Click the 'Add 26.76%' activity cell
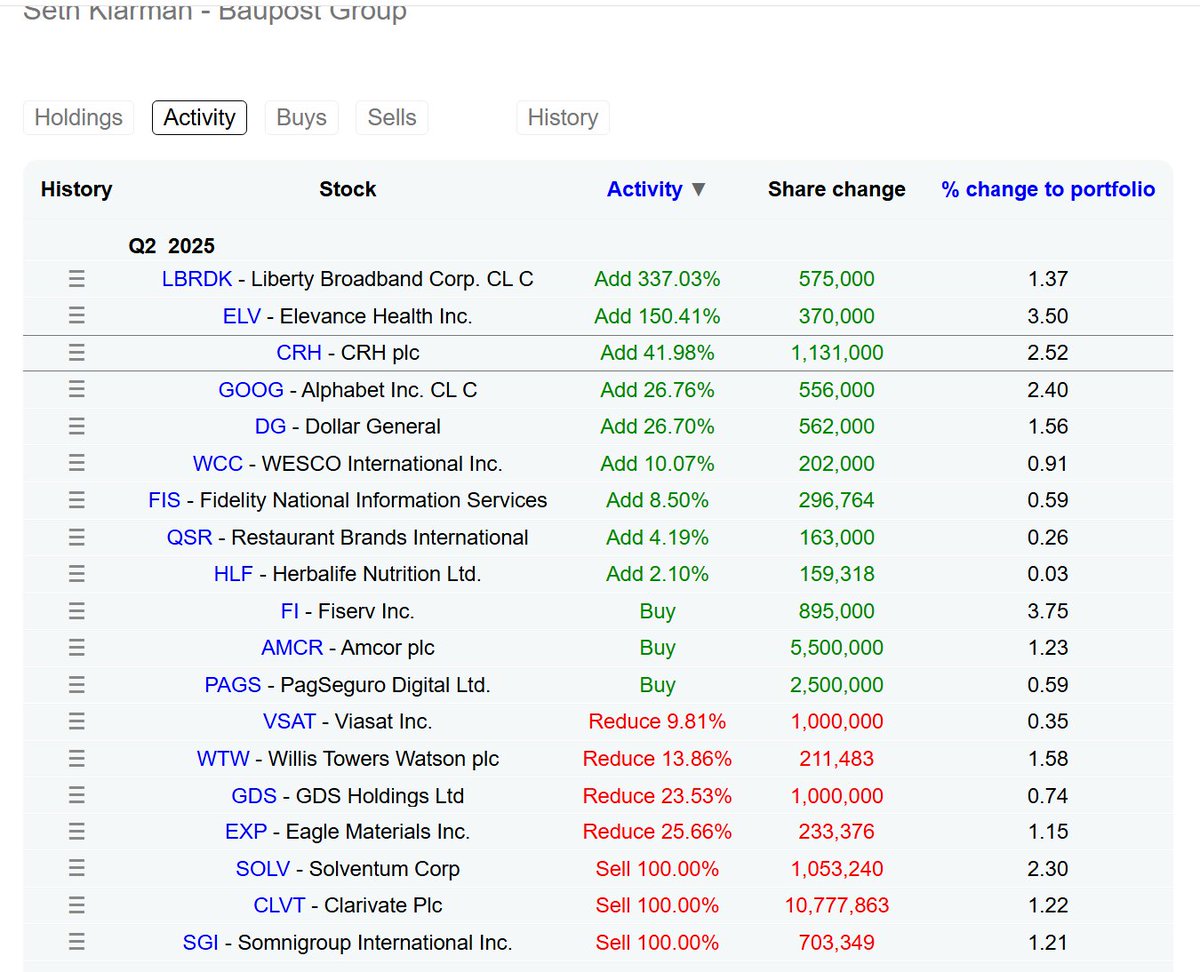 coord(657,390)
